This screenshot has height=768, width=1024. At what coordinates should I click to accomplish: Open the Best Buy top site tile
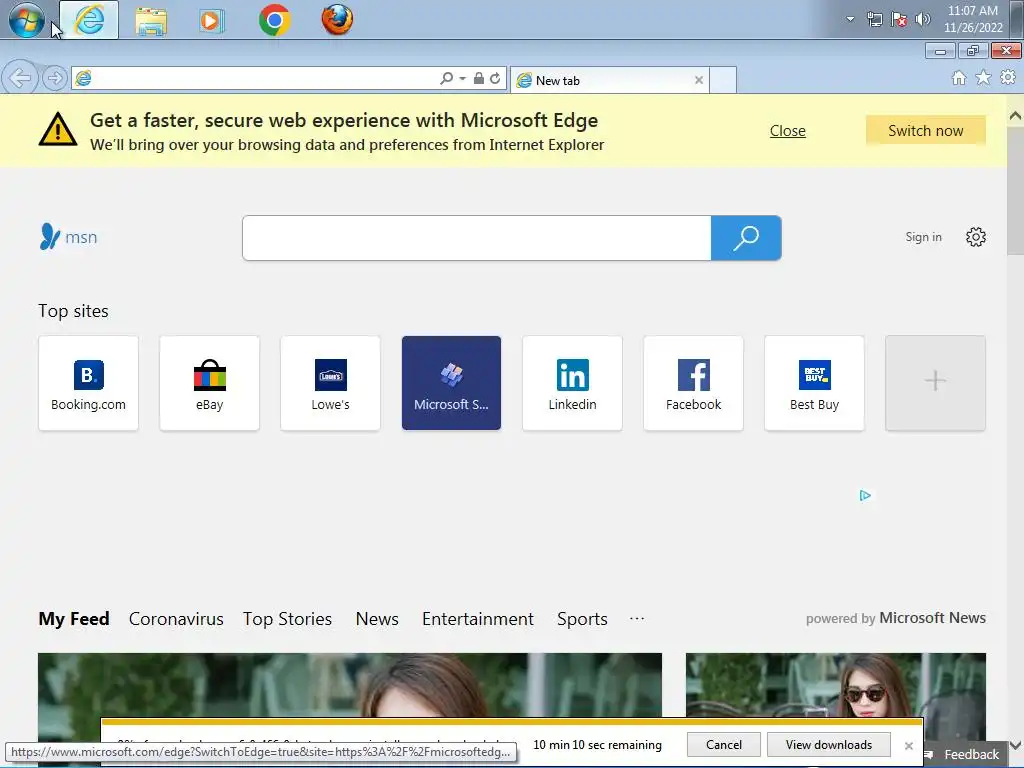(814, 383)
